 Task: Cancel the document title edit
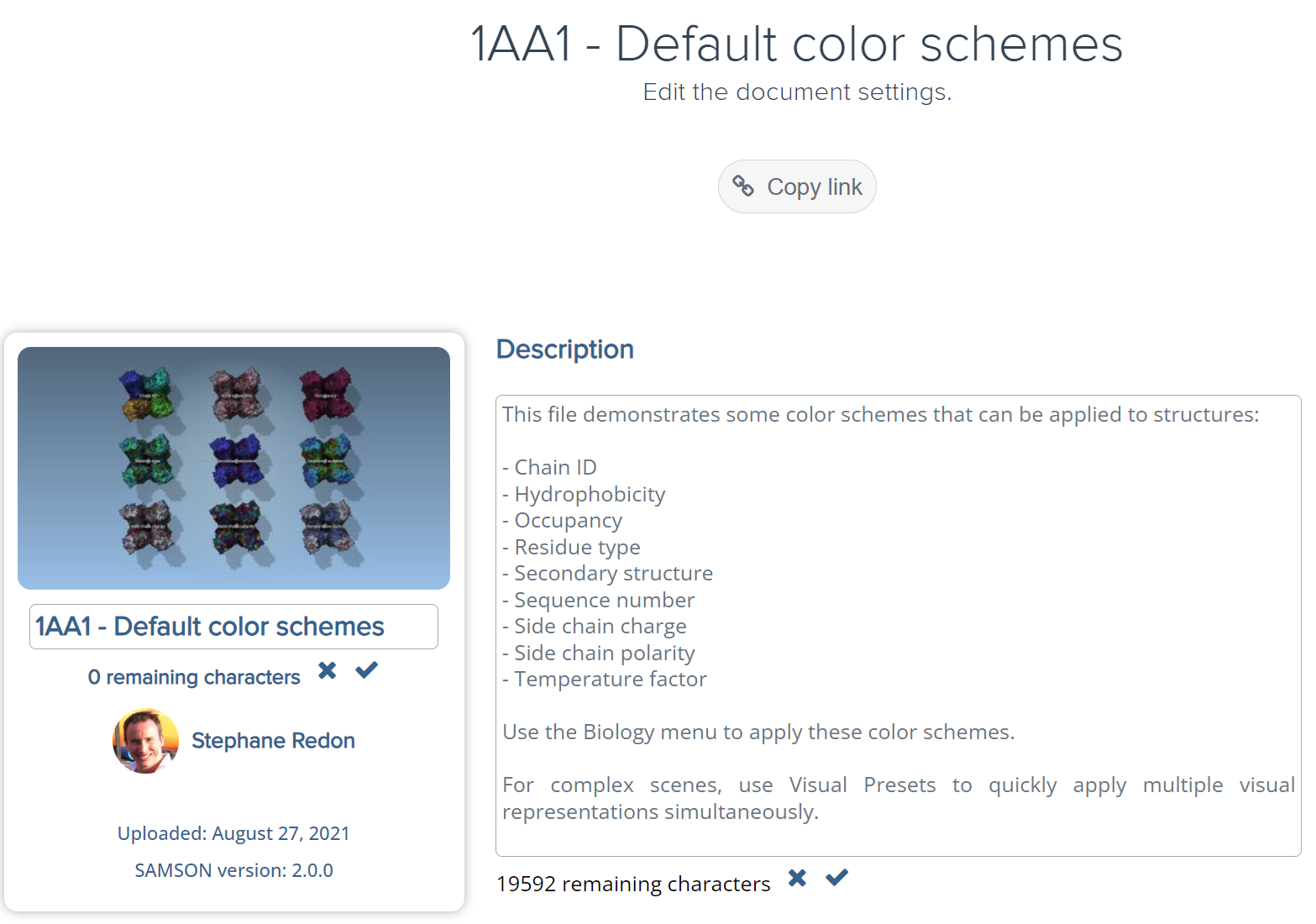coord(328,670)
